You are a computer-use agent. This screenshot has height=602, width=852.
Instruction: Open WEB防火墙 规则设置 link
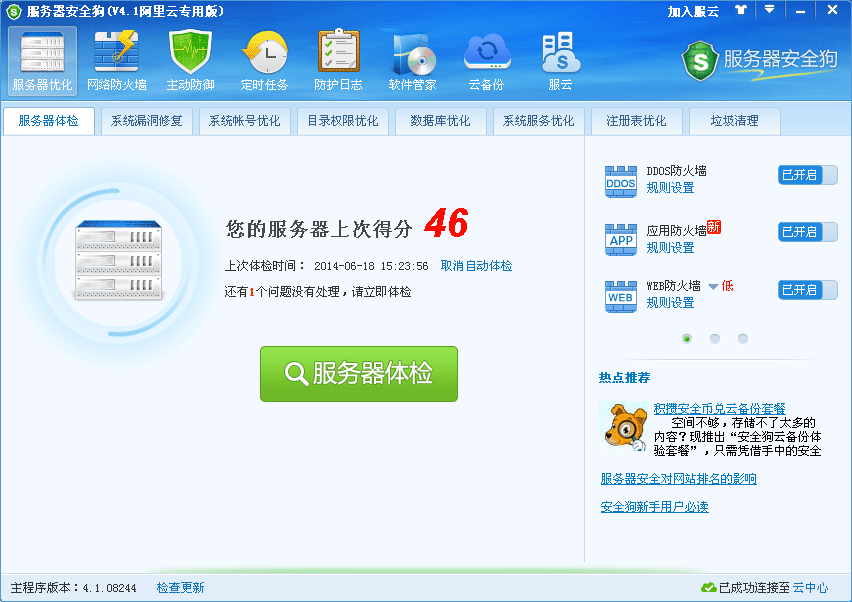[x=670, y=303]
